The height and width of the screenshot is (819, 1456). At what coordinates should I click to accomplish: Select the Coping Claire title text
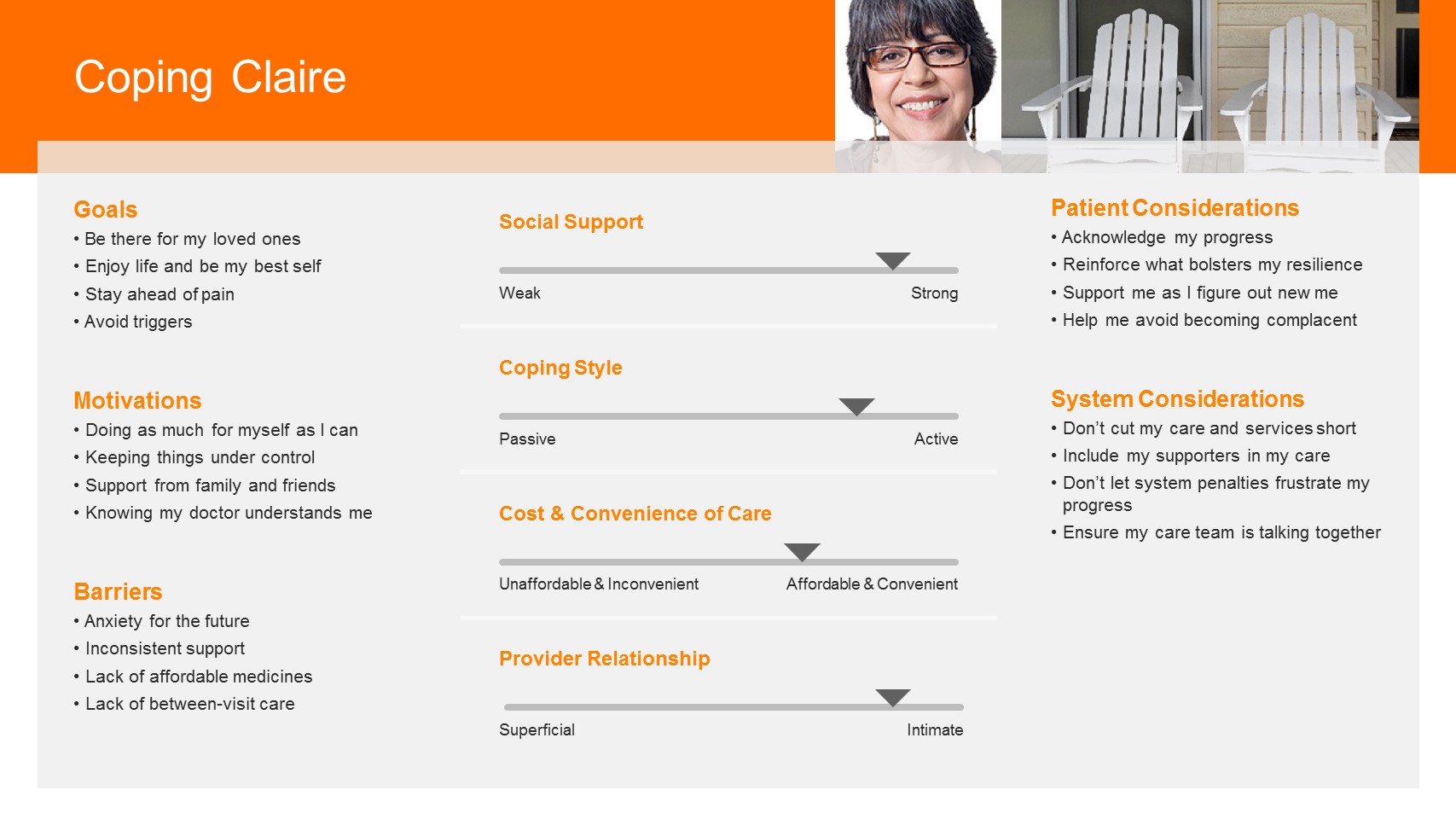(210, 78)
